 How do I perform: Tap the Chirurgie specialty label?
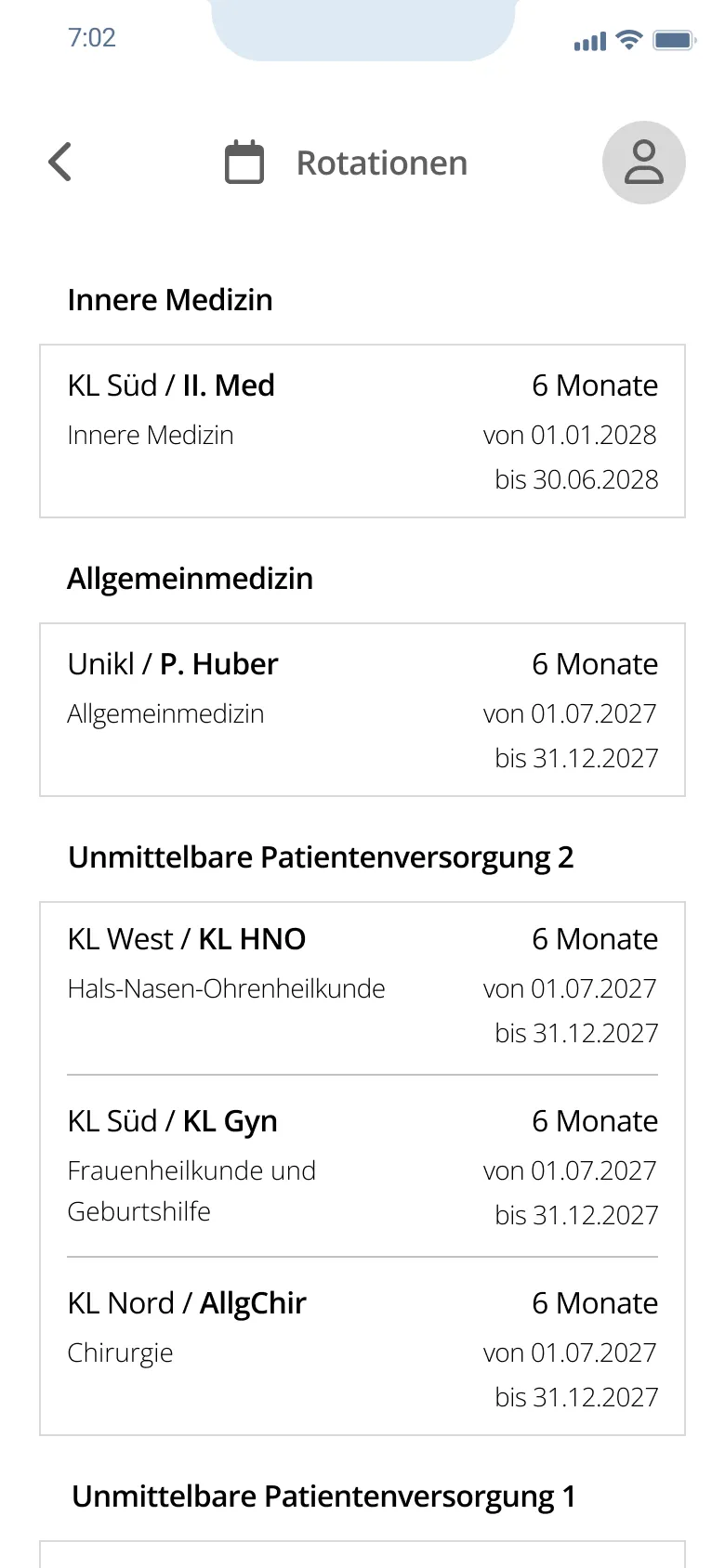120,1353
